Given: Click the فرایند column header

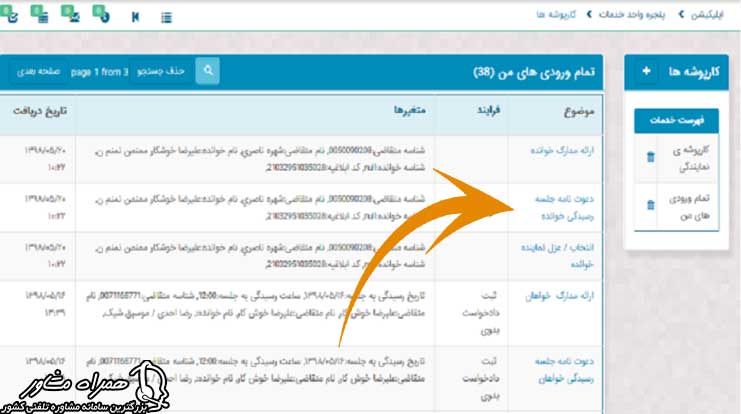Looking at the screenshot, I should coord(488,111).
